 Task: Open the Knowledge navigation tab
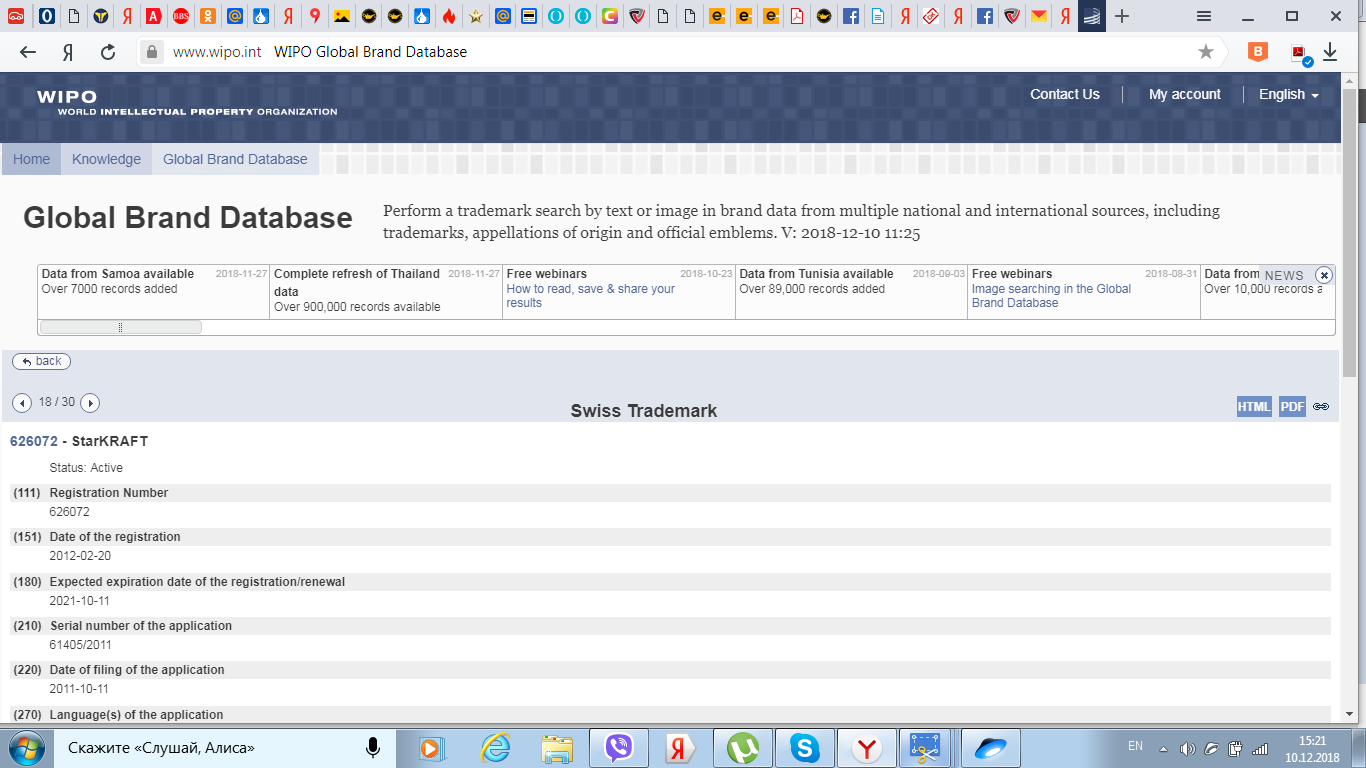106,159
